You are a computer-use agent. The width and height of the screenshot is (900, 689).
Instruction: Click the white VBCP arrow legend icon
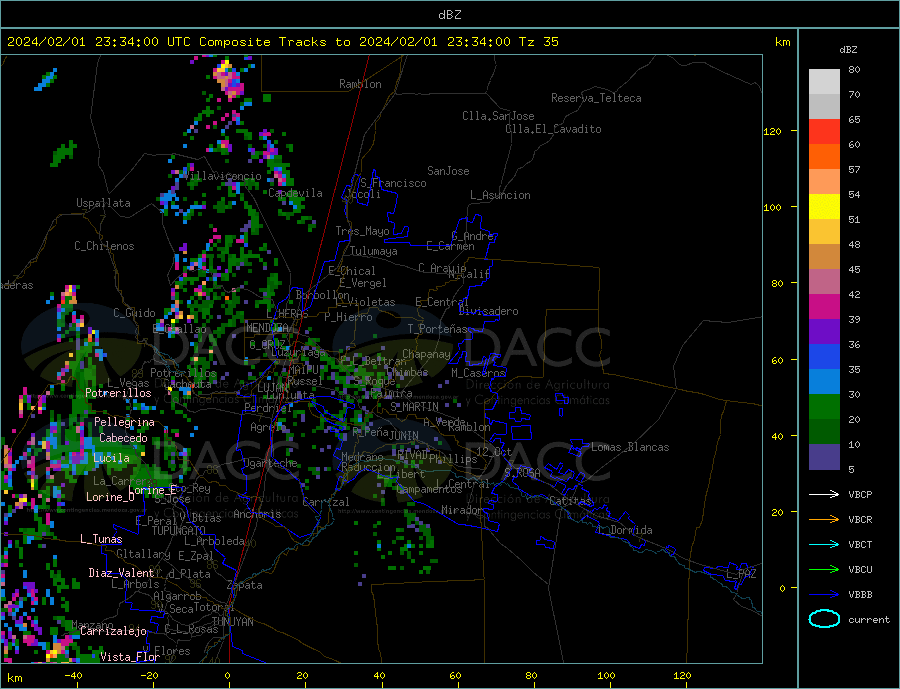pos(824,494)
